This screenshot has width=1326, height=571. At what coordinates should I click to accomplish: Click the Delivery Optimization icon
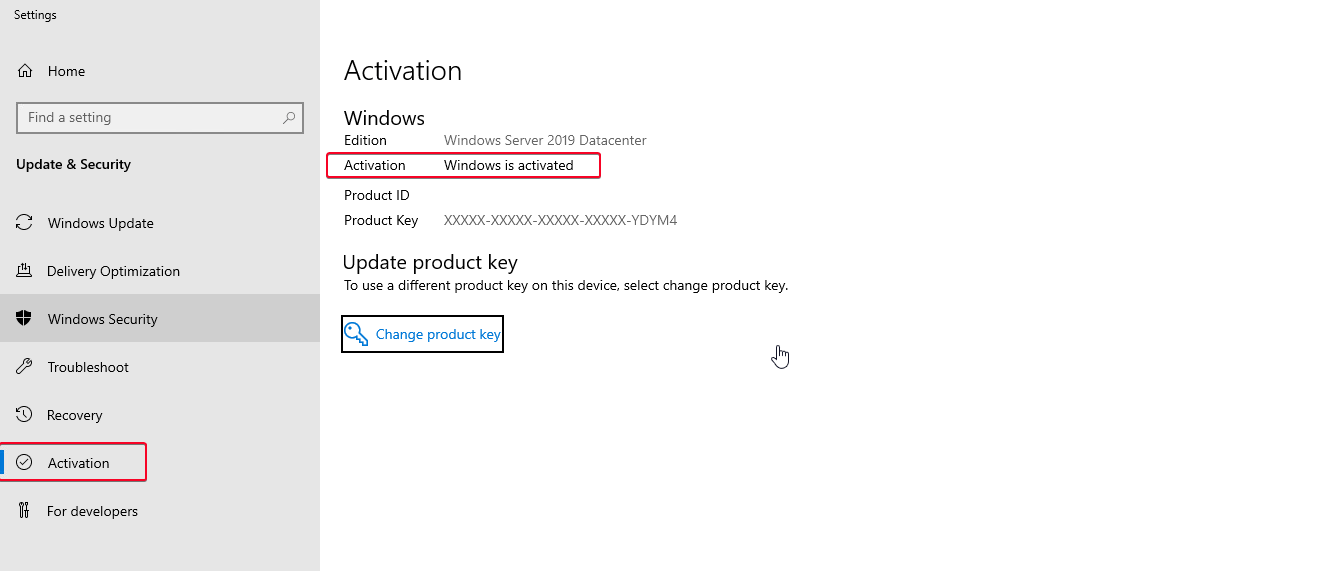[25, 271]
